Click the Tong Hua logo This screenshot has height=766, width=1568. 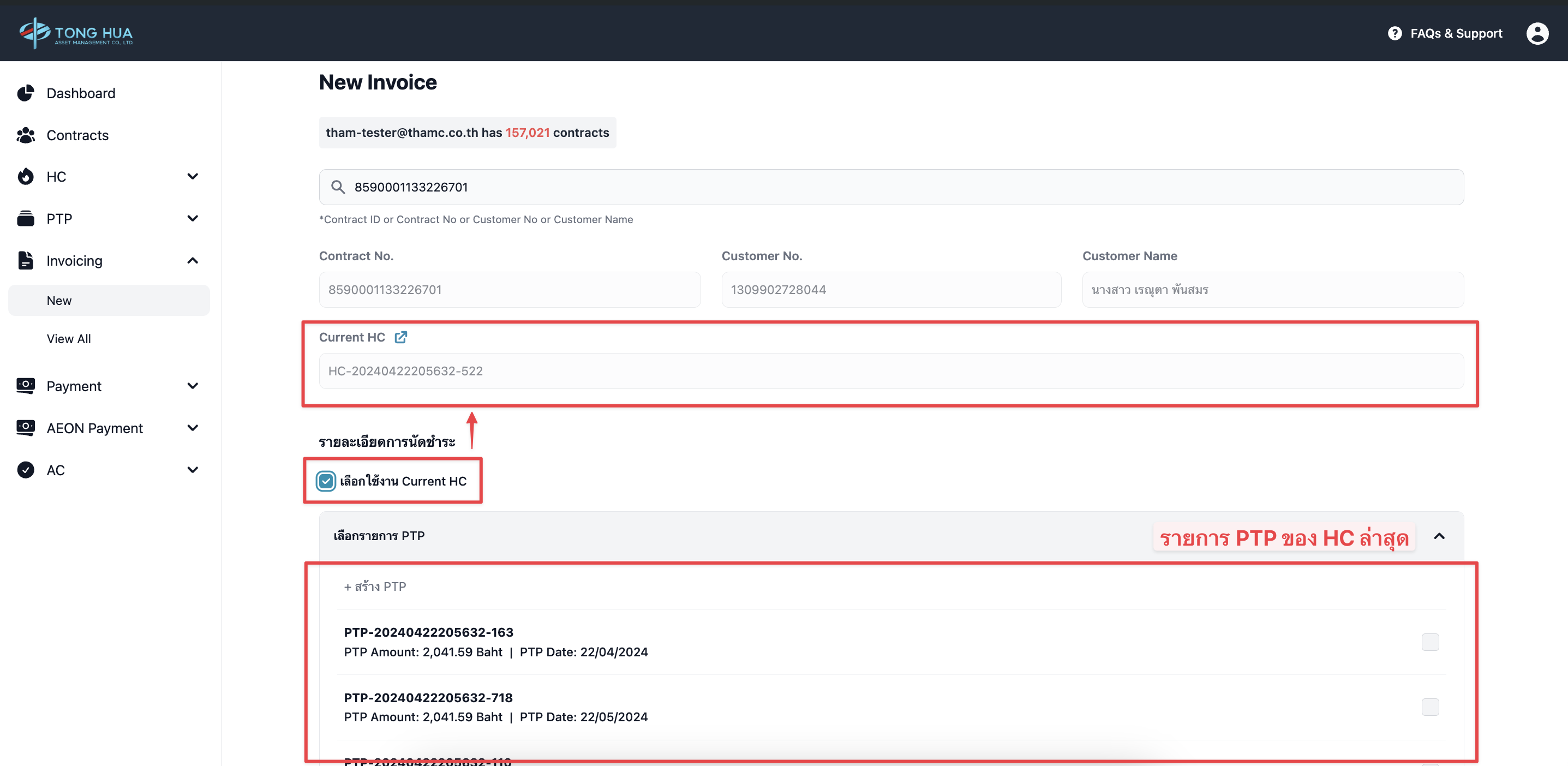pos(76,32)
